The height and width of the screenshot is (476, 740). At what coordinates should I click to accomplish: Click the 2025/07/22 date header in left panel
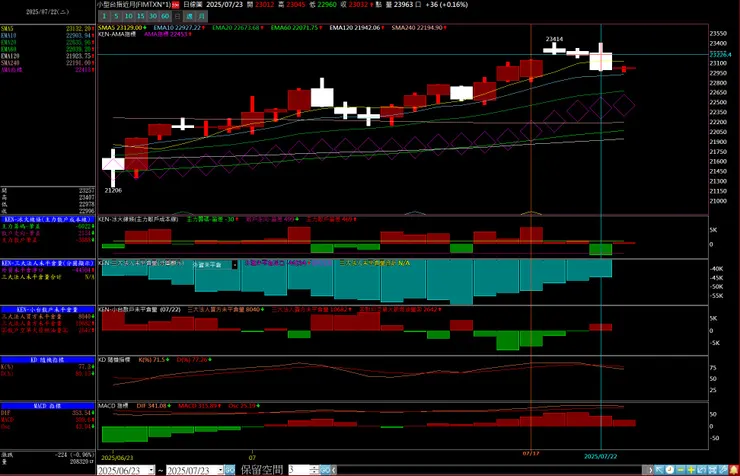pos(47,12)
